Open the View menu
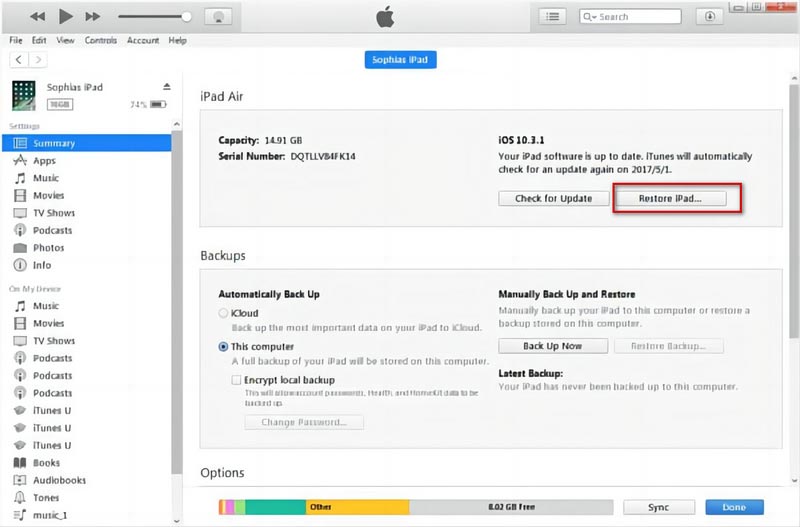 (x=65, y=40)
